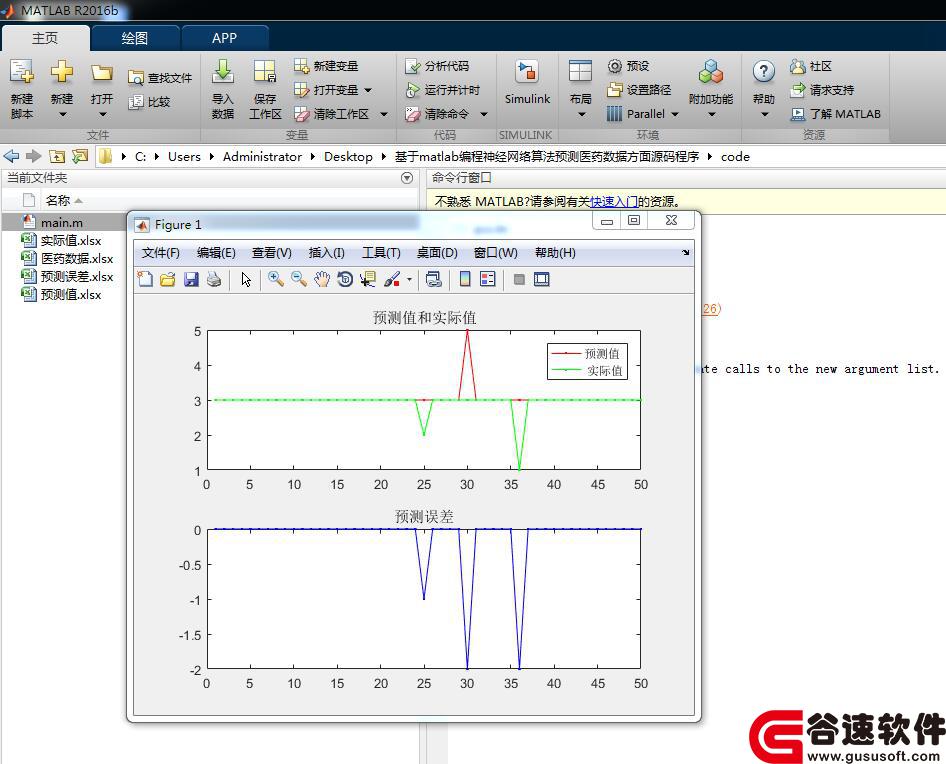Open Window (窗口) menu in Figure 1

tap(495, 253)
